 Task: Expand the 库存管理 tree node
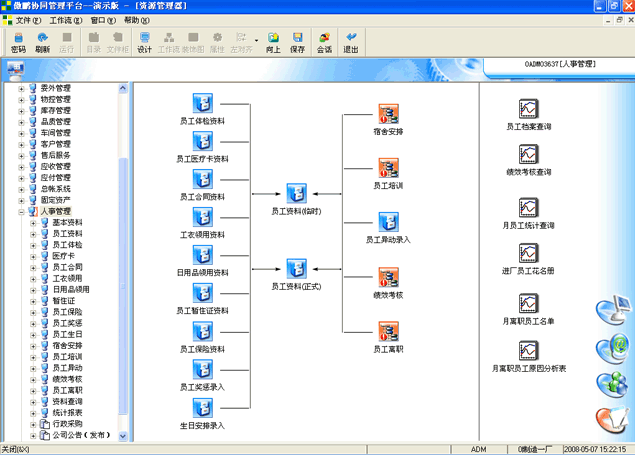click(21, 110)
